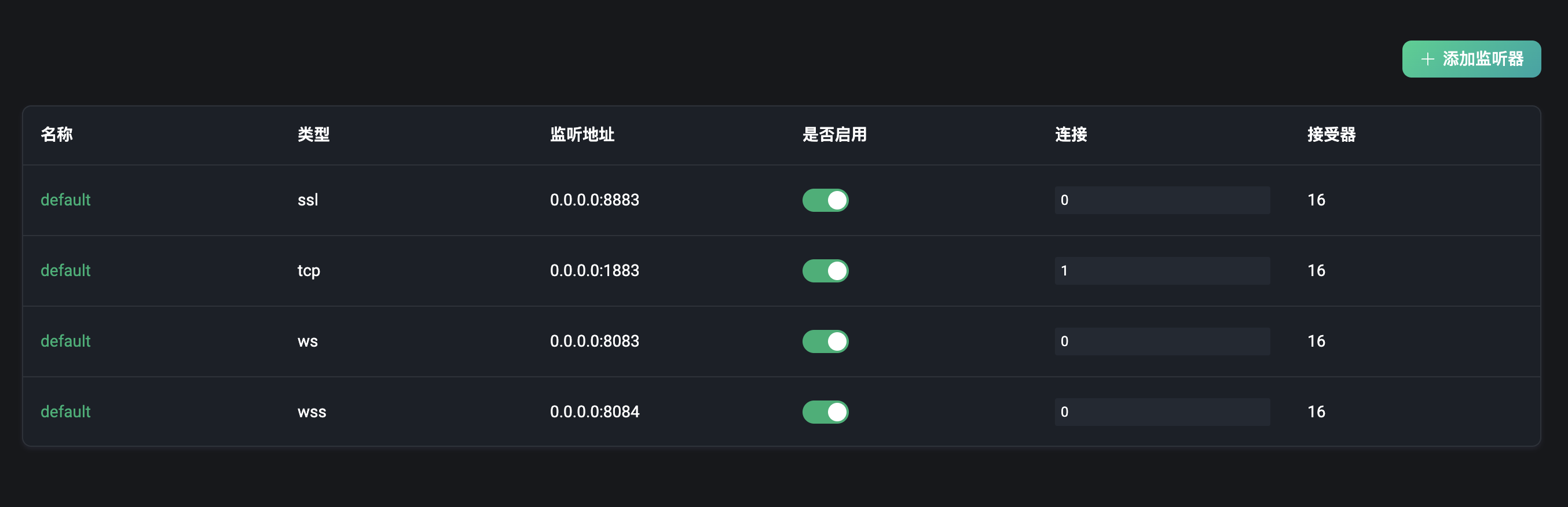Disable the ssl listener toggle
This screenshot has height=507, width=1568.
click(x=825, y=200)
